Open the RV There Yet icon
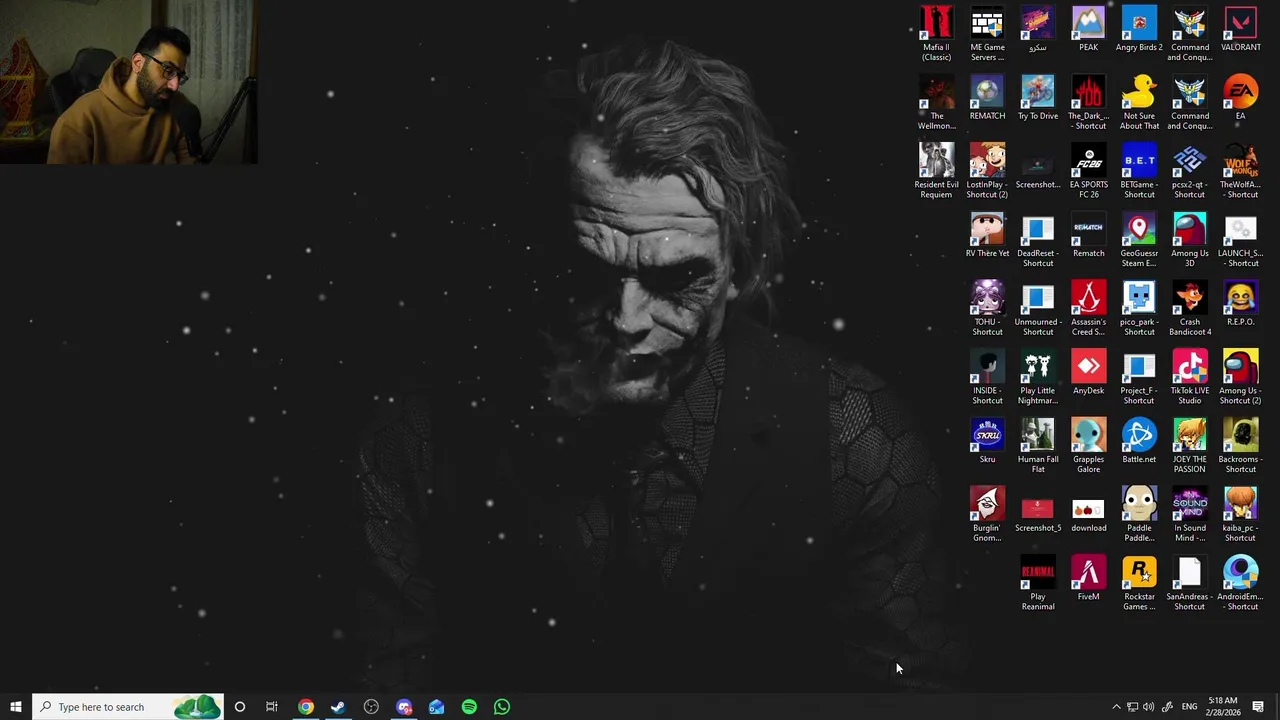 [x=987, y=234]
